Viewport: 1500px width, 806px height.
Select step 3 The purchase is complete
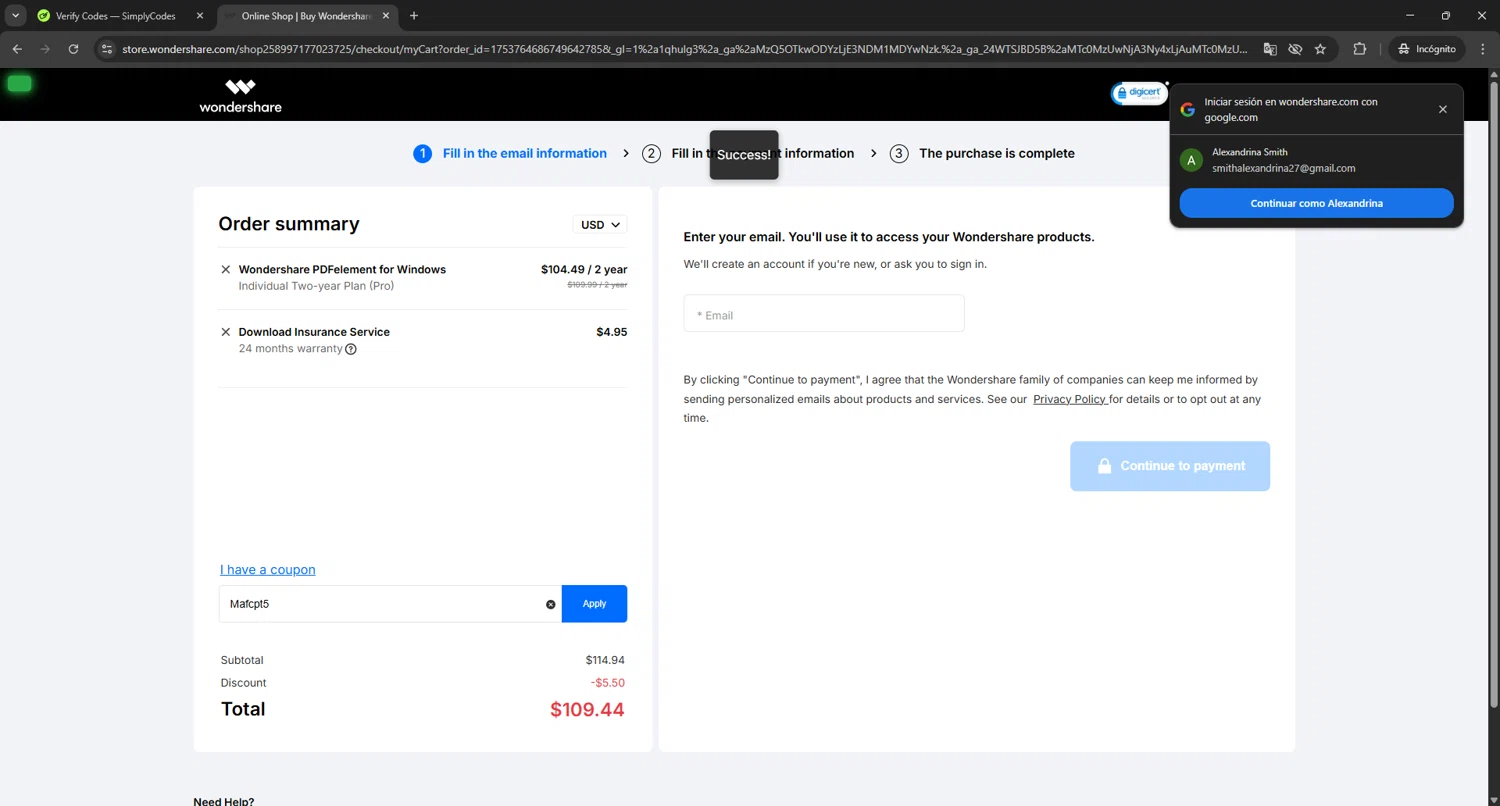[x=982, y=153]
